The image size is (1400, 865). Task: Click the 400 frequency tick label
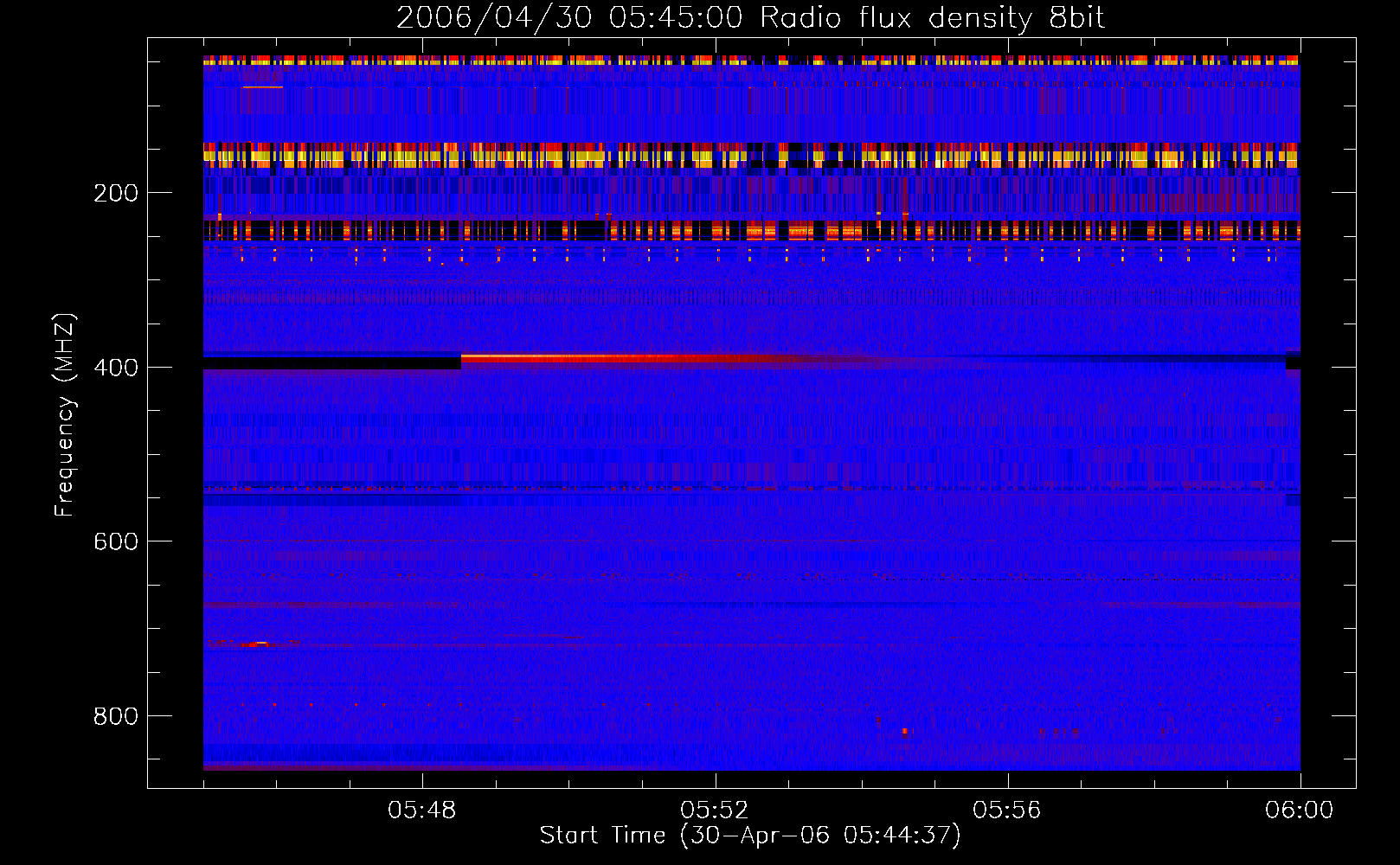point(116,368)
